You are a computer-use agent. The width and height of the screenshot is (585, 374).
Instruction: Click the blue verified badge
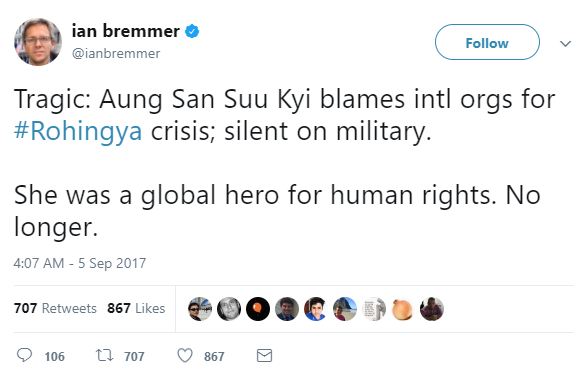(192, 31)
